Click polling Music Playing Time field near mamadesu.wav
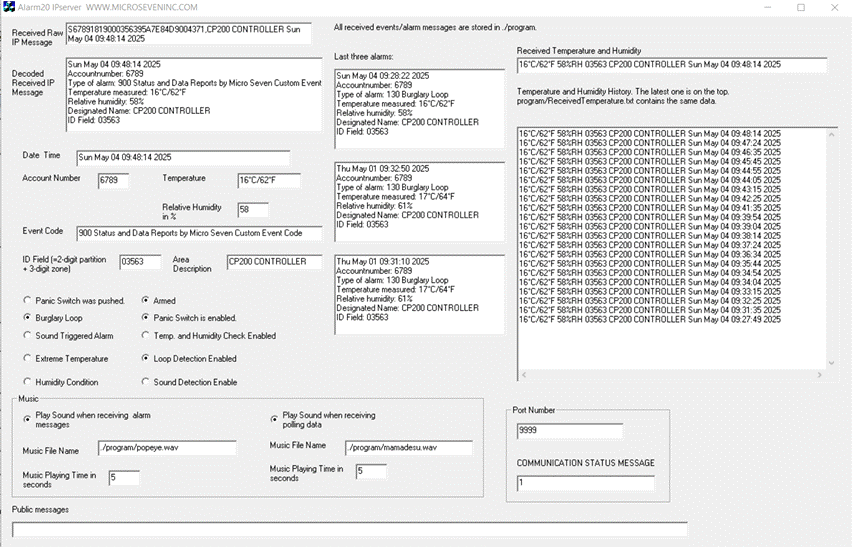The height and width of the screenshot is (547, 852). [x=372, y=471]
